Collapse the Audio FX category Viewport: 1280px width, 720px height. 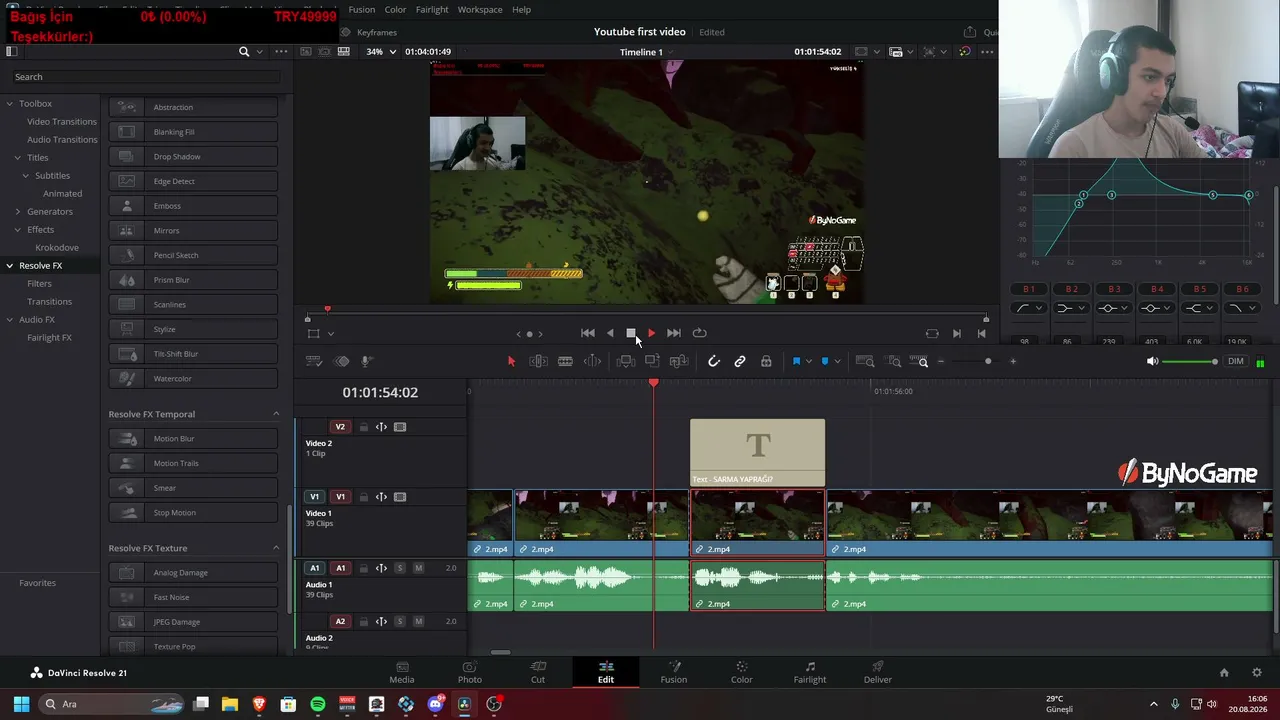10,320
